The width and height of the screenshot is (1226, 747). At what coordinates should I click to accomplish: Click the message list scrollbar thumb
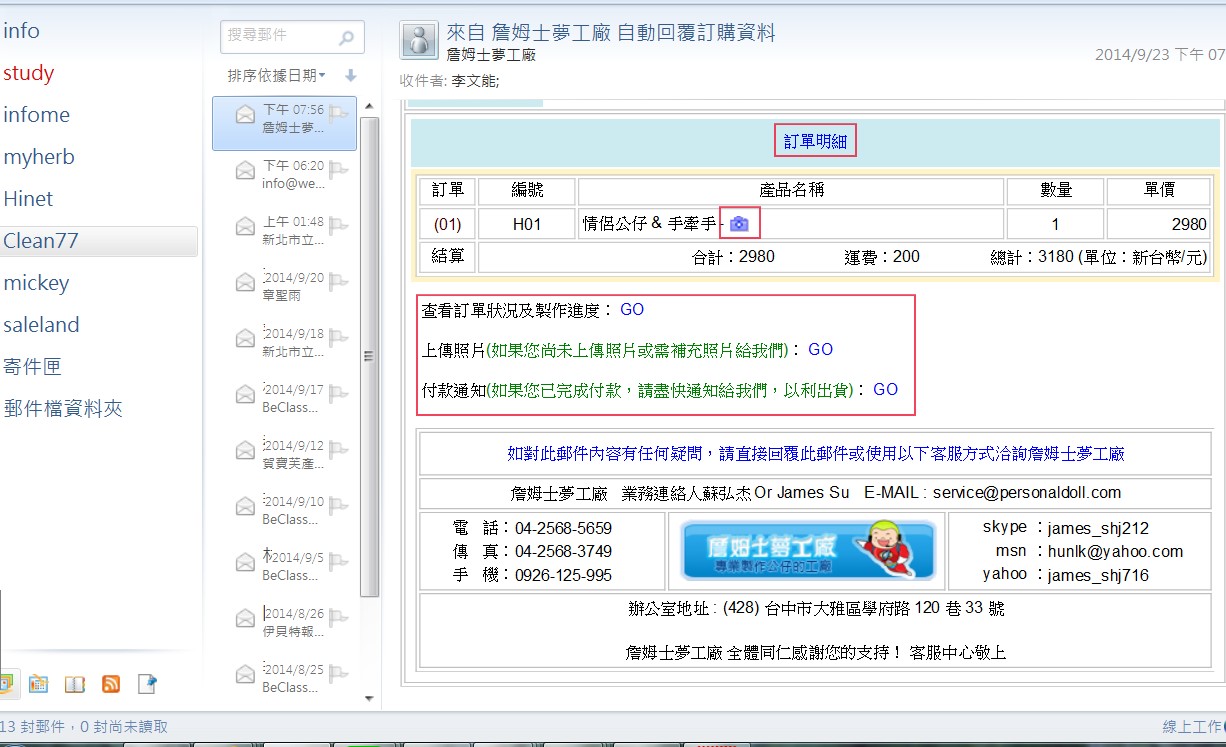click(369, 356)
